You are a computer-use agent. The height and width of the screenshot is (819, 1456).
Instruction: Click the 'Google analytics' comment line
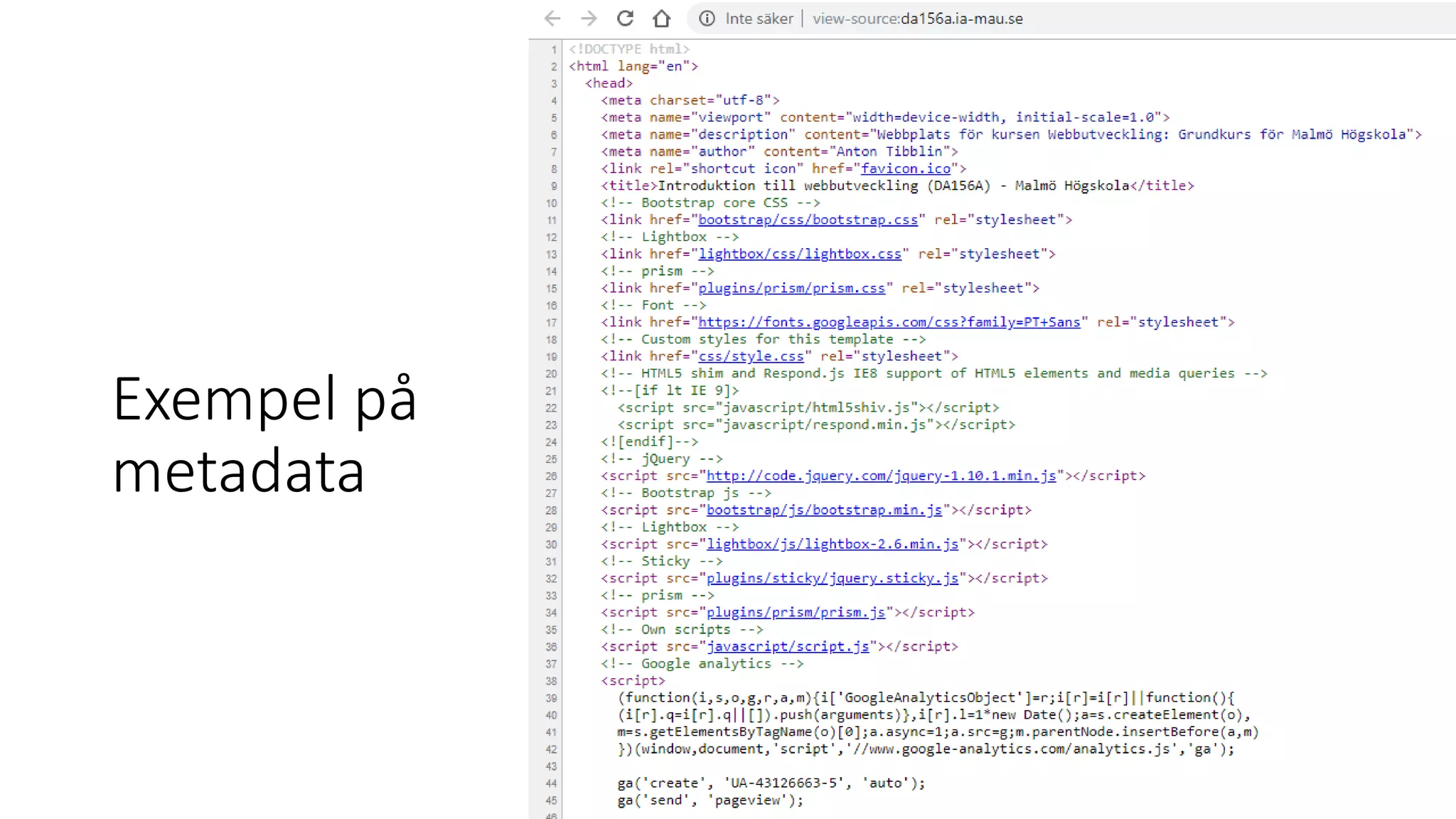pyautogui.click(x=702, y=663)
